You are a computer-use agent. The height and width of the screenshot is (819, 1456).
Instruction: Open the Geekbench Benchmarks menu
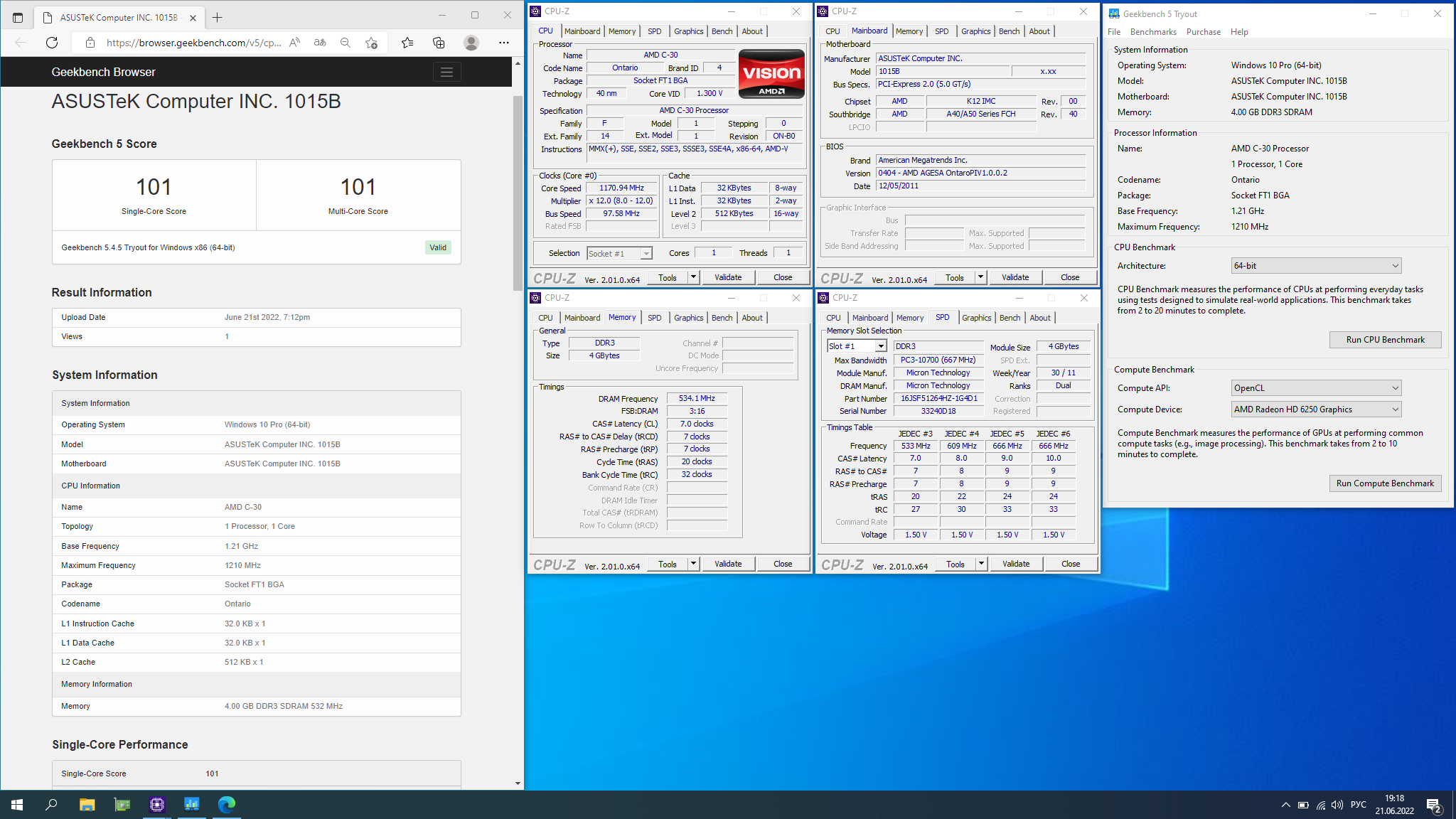1153,32
